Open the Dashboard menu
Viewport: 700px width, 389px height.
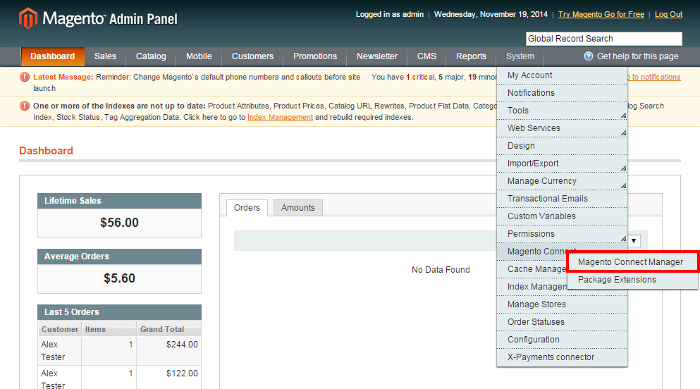click(x=53, y=56)
